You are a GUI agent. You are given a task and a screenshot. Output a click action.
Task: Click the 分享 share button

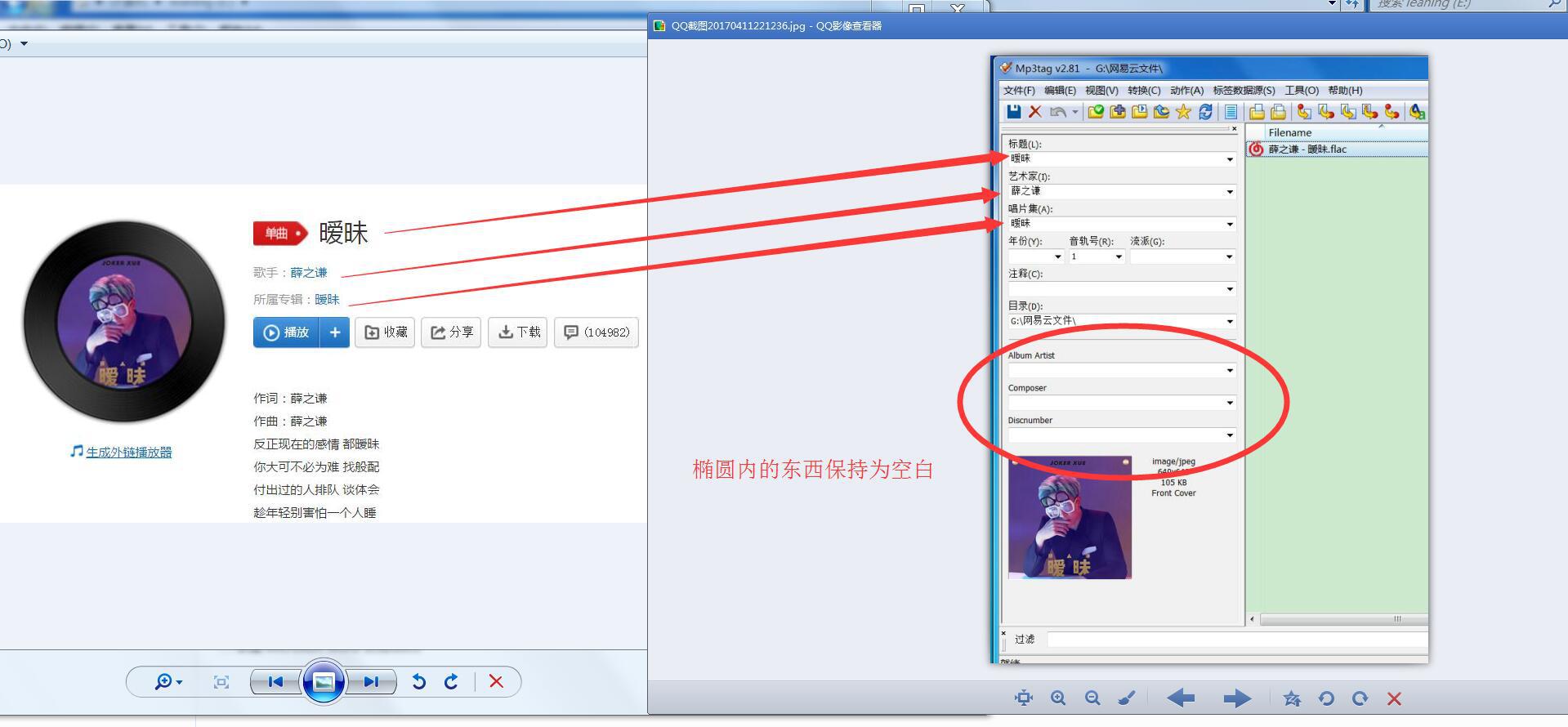coord(451,332)
